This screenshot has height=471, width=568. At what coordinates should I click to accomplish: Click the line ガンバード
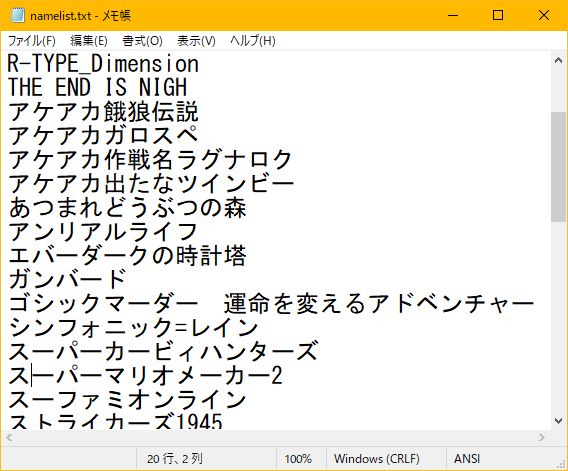point(67,279)
